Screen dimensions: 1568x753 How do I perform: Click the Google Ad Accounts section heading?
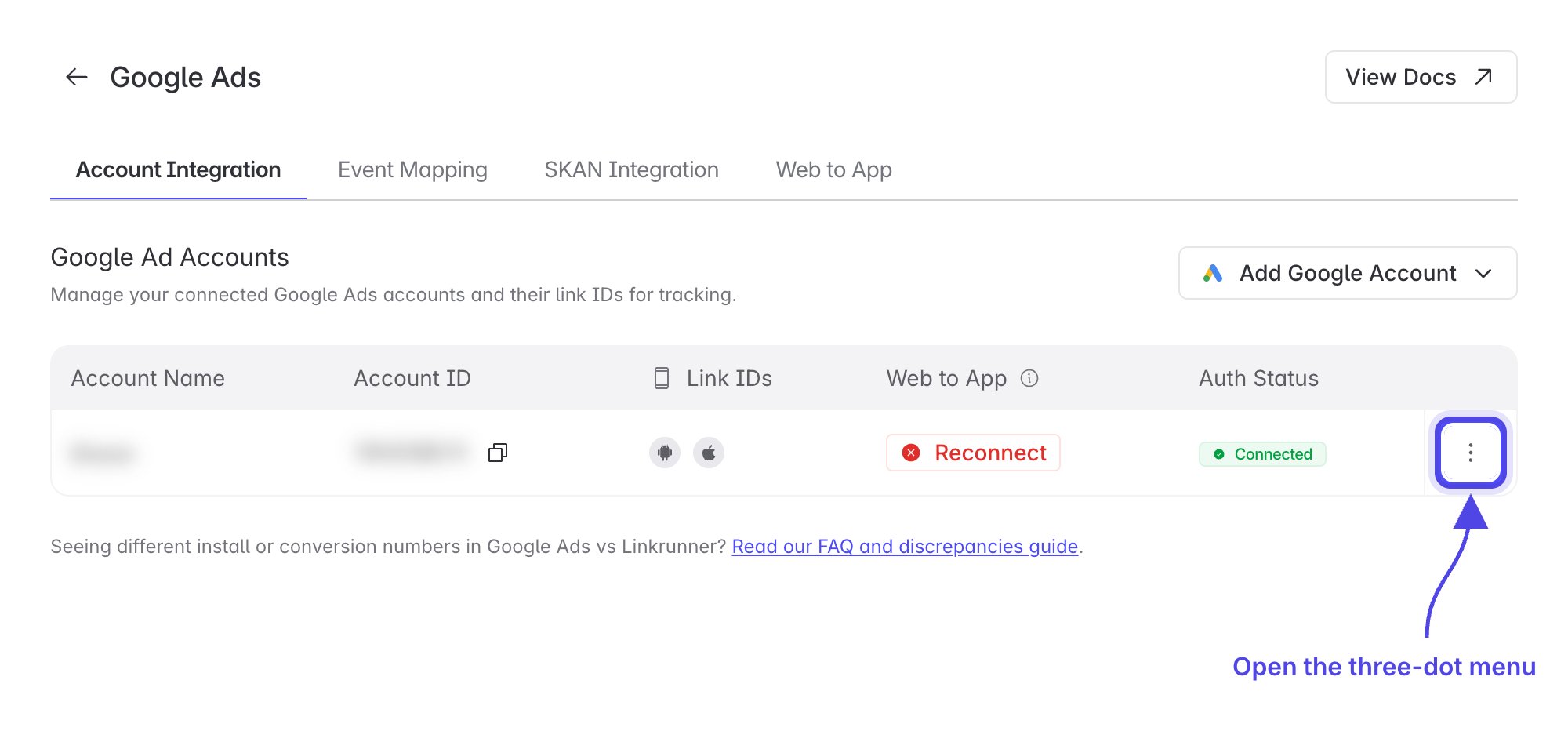click(x=169, y=257)
